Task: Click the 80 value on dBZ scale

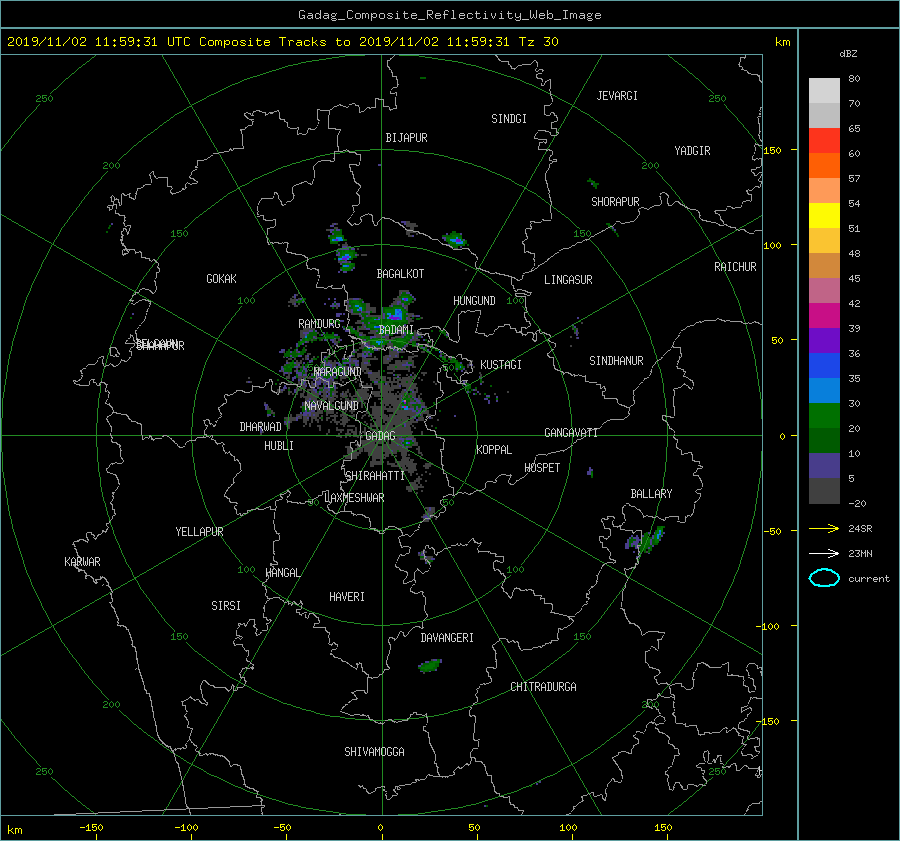Action: (854, 79)
